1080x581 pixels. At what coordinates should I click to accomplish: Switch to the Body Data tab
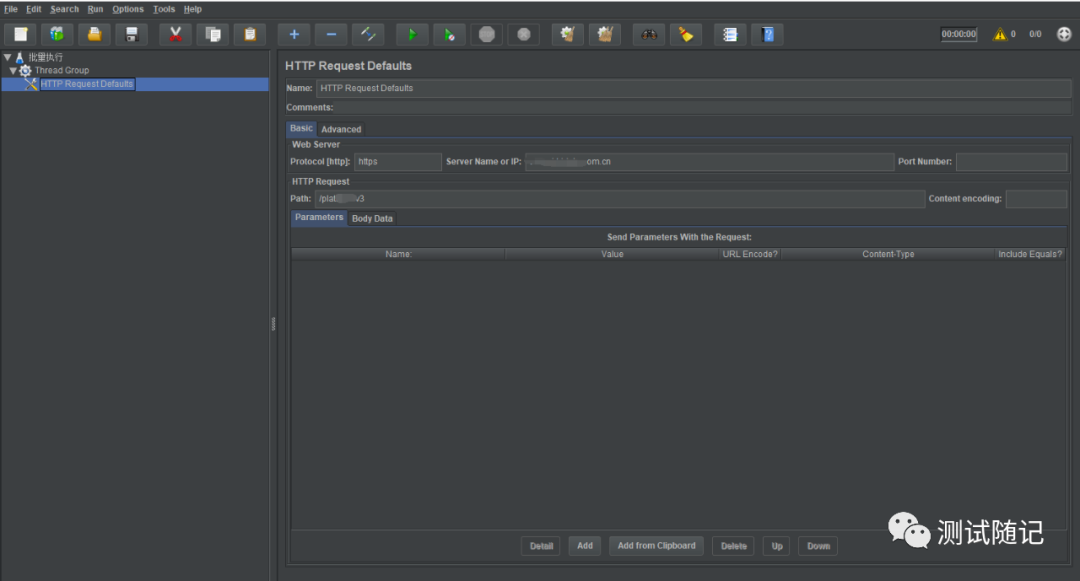372,218
